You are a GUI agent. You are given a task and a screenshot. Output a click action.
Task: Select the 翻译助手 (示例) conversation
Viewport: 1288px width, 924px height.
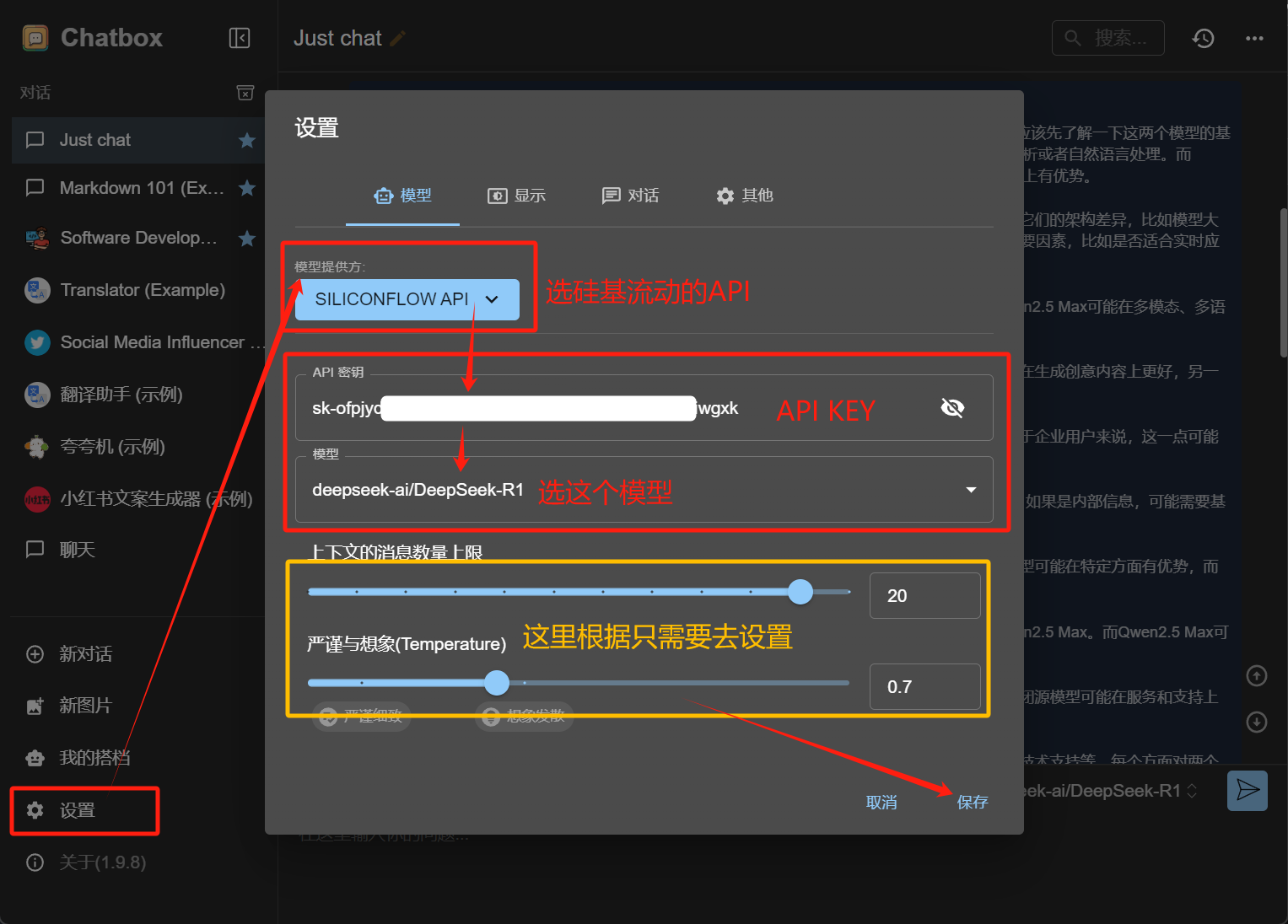[139, 395]
